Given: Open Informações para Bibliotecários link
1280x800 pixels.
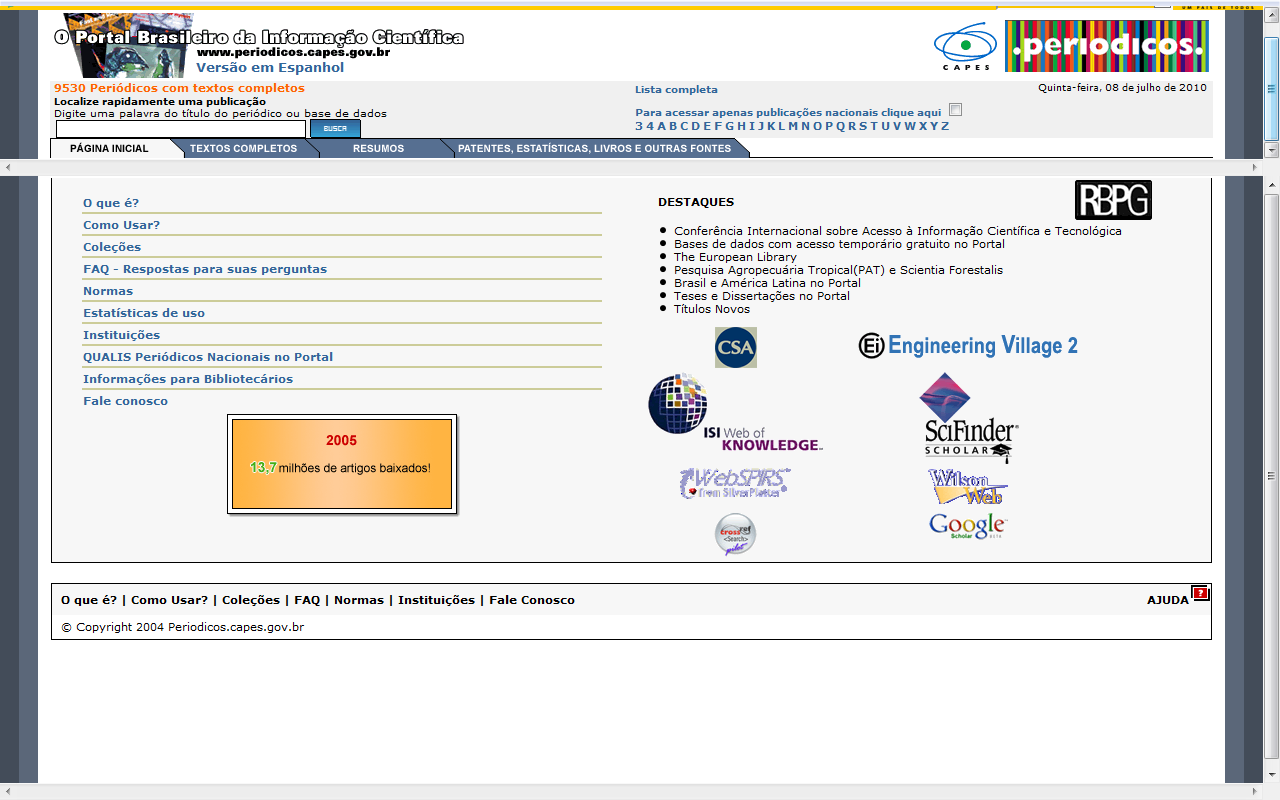Looking at the screenshot, I should 188,379.
